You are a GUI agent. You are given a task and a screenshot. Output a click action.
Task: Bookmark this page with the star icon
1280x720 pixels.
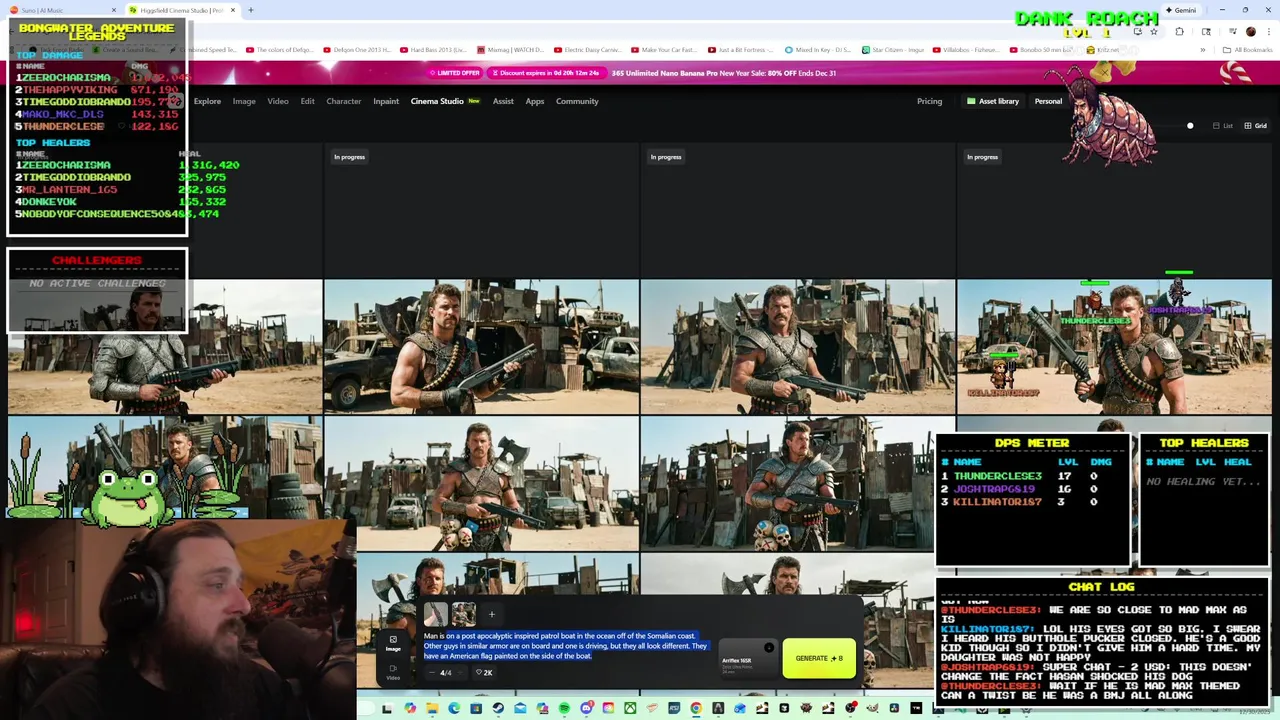(x=1154, y=31)
